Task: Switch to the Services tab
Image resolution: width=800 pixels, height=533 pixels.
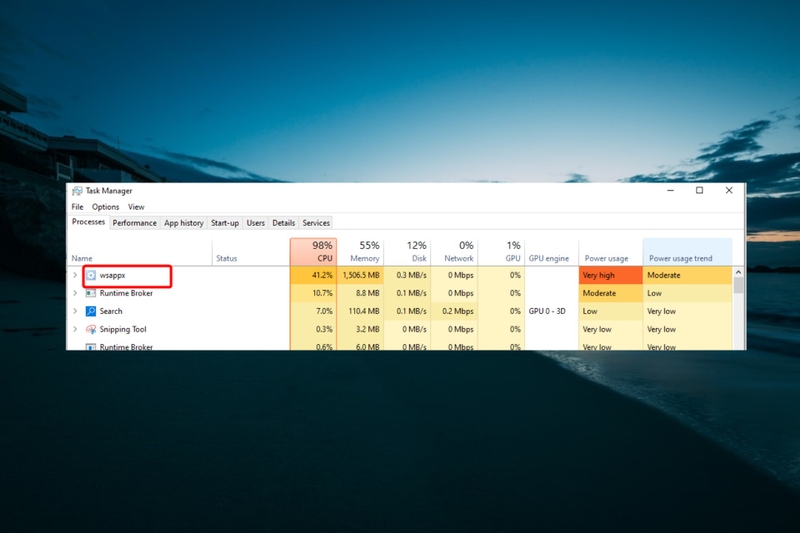Action: tap(316, 223)
